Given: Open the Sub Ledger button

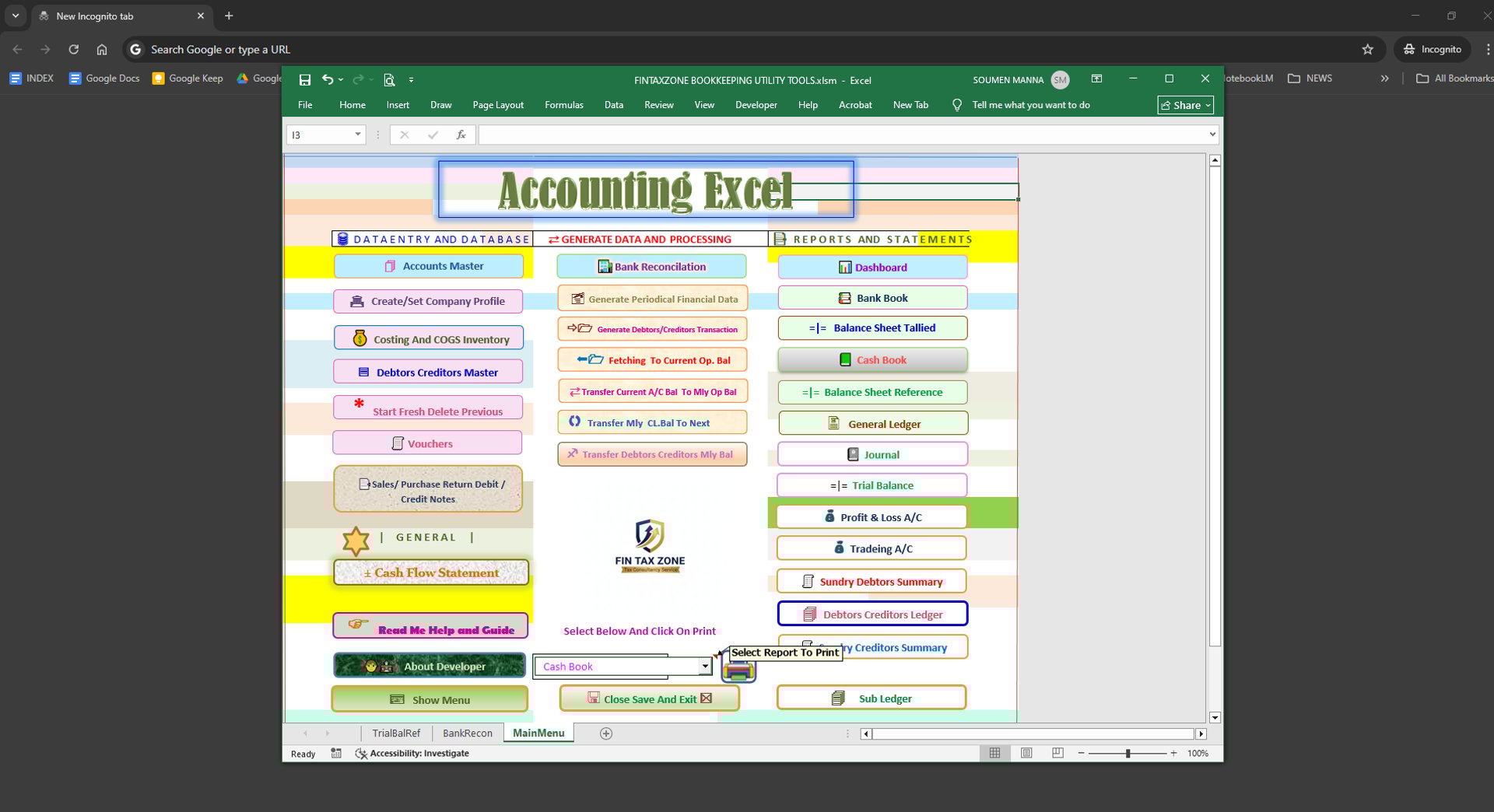Looking at the screenshot, I should click(871, 698).
